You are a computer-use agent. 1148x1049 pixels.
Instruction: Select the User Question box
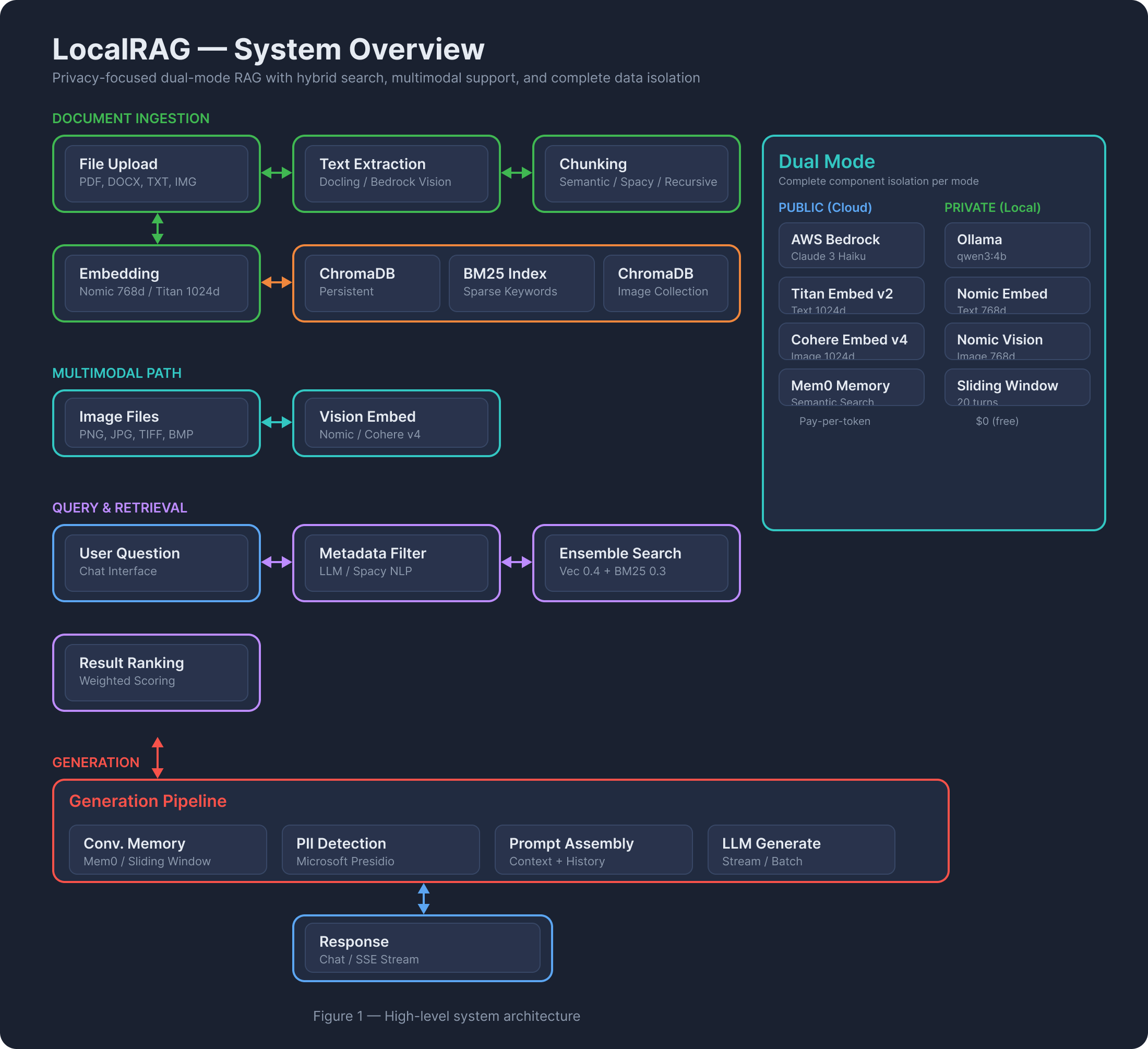(157, 563)
